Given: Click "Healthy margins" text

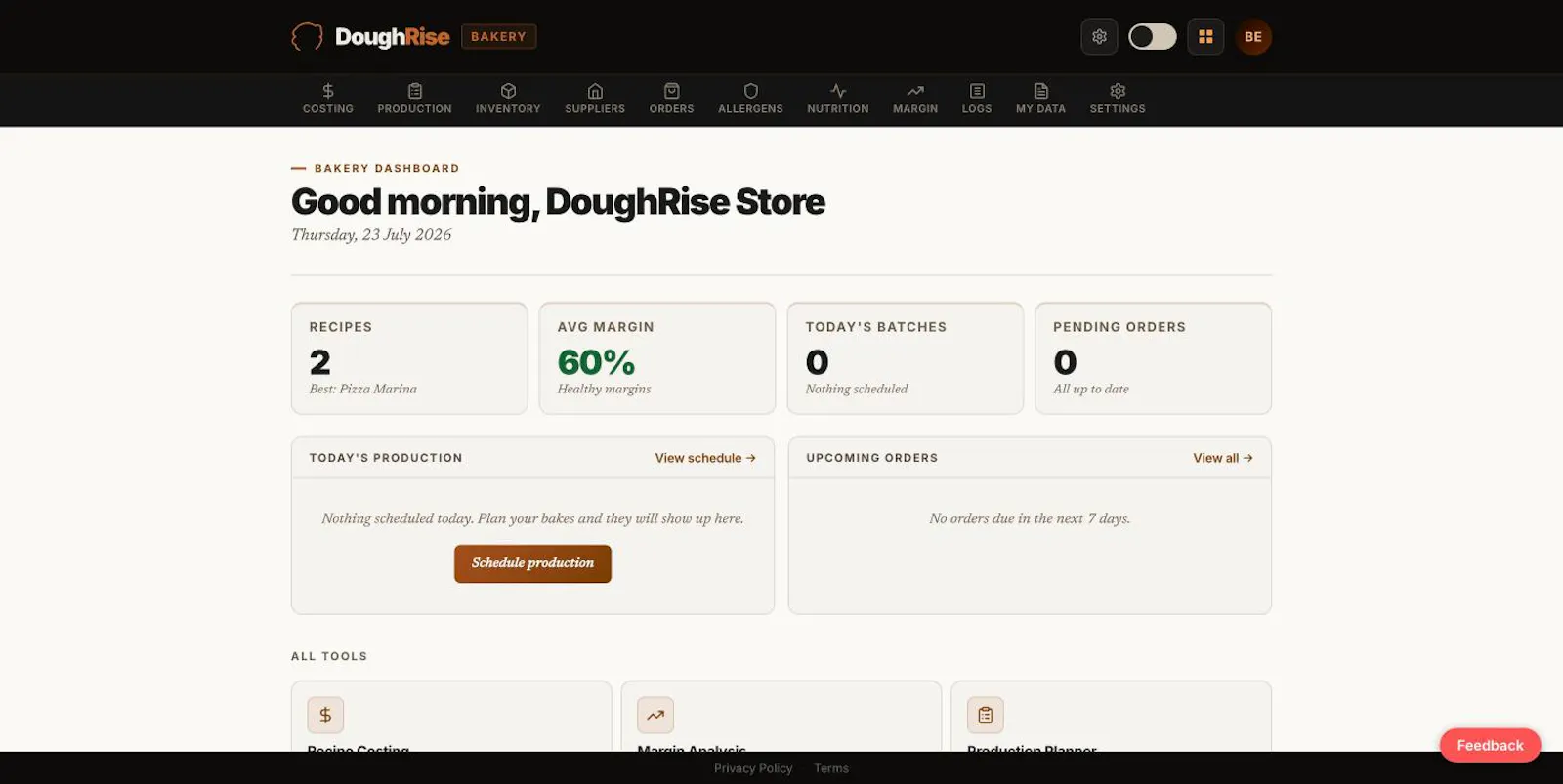Looking at the screenshot, I should point(604,389).
